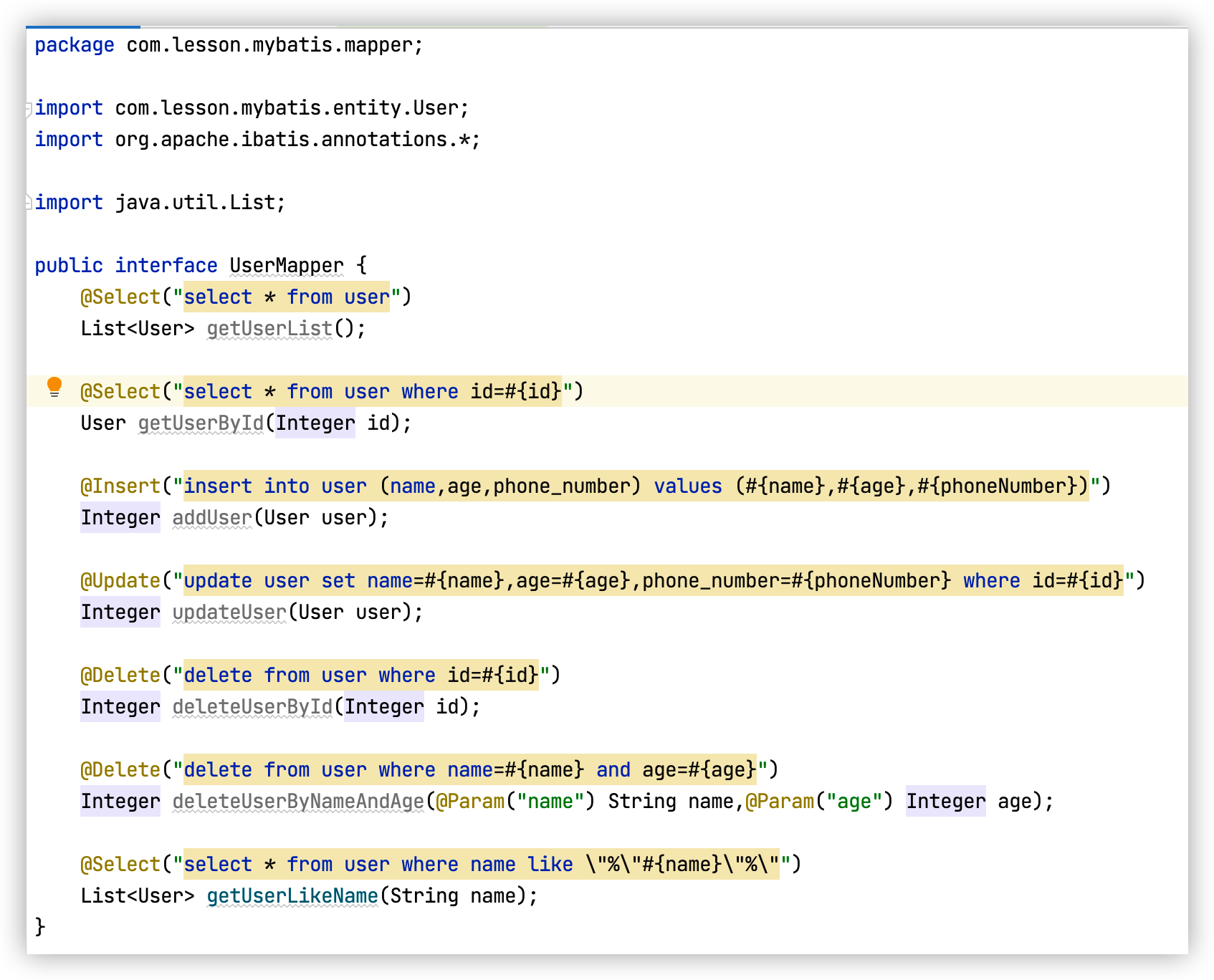Click the updateUser method name

tap(229, 612)
